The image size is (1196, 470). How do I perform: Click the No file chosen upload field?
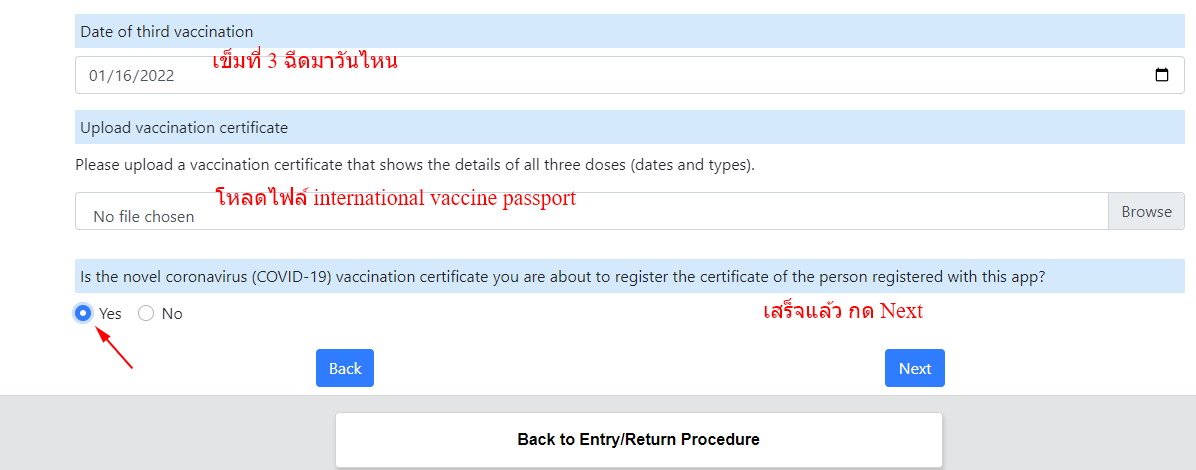point(591,211)
